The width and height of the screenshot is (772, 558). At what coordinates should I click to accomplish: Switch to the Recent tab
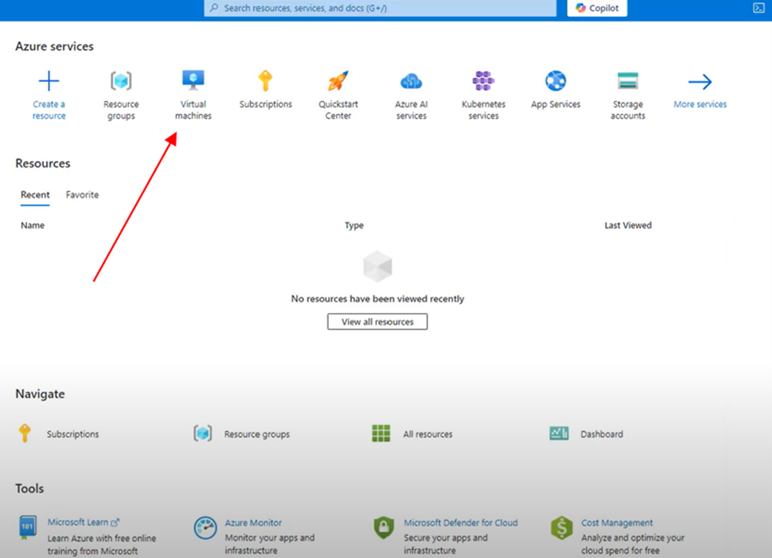point(35,195)
